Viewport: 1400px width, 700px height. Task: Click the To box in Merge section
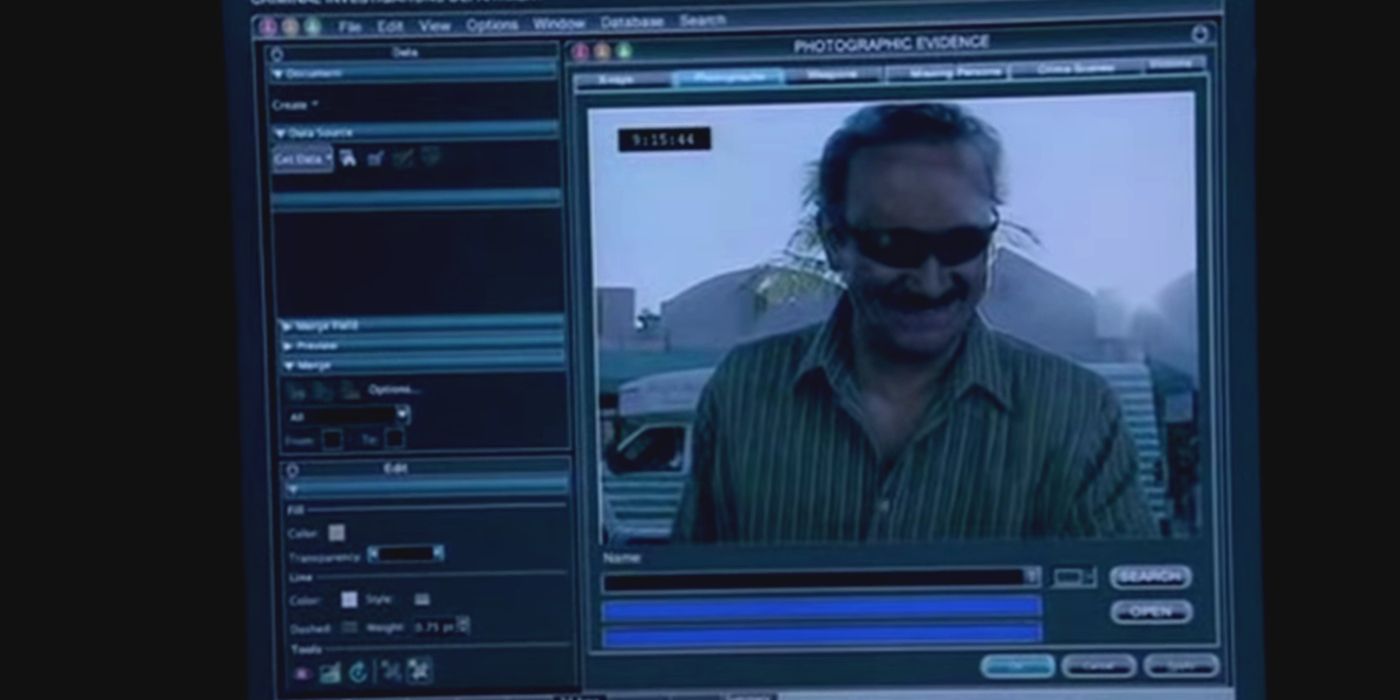[395, 440]
